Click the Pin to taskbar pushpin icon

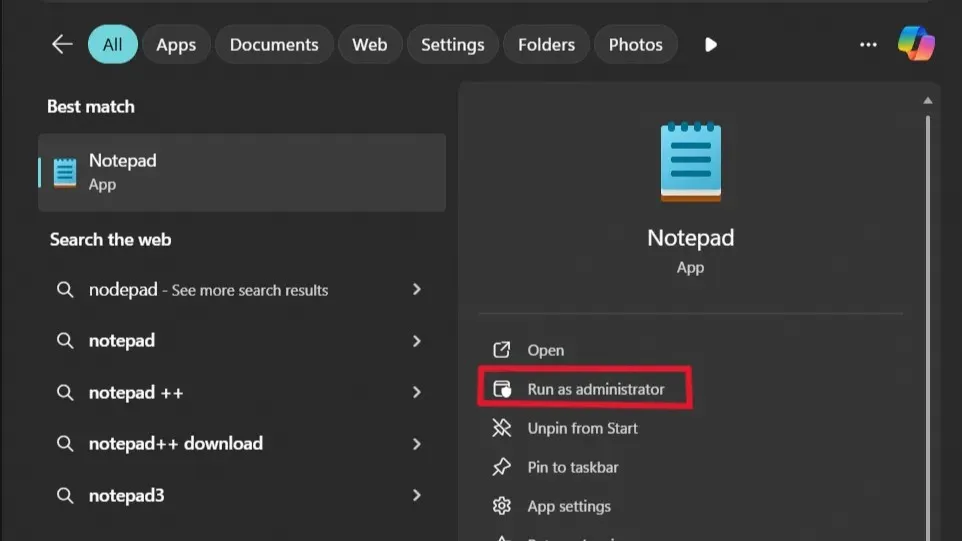[501, 467]
